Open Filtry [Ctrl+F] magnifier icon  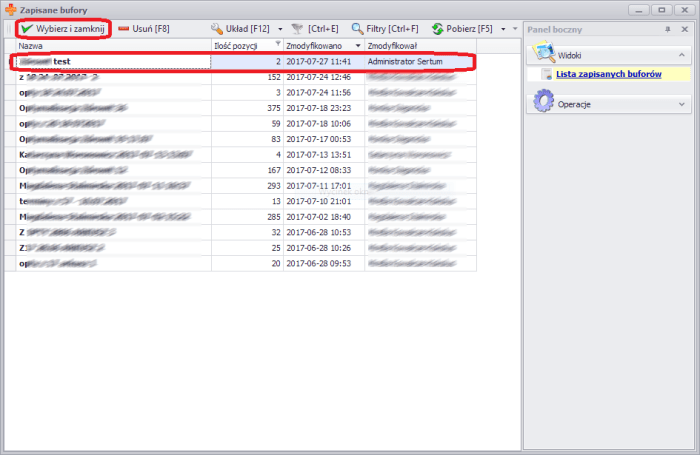[x=357, y=30]
